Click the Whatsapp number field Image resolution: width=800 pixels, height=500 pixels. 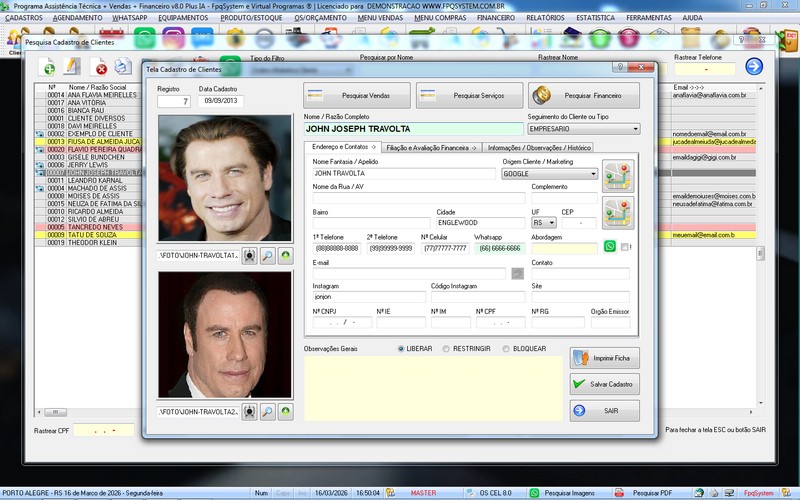[x=499, y=248]
